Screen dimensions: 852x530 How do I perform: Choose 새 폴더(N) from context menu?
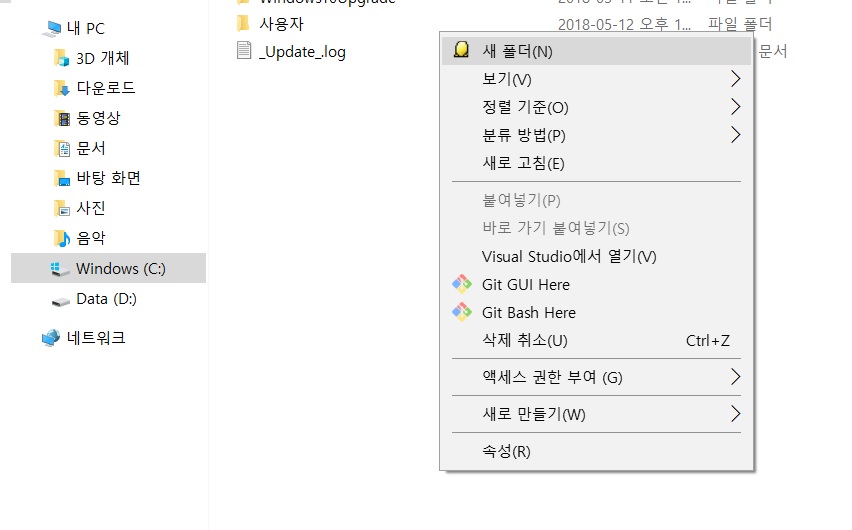click(x=596, y=51)
